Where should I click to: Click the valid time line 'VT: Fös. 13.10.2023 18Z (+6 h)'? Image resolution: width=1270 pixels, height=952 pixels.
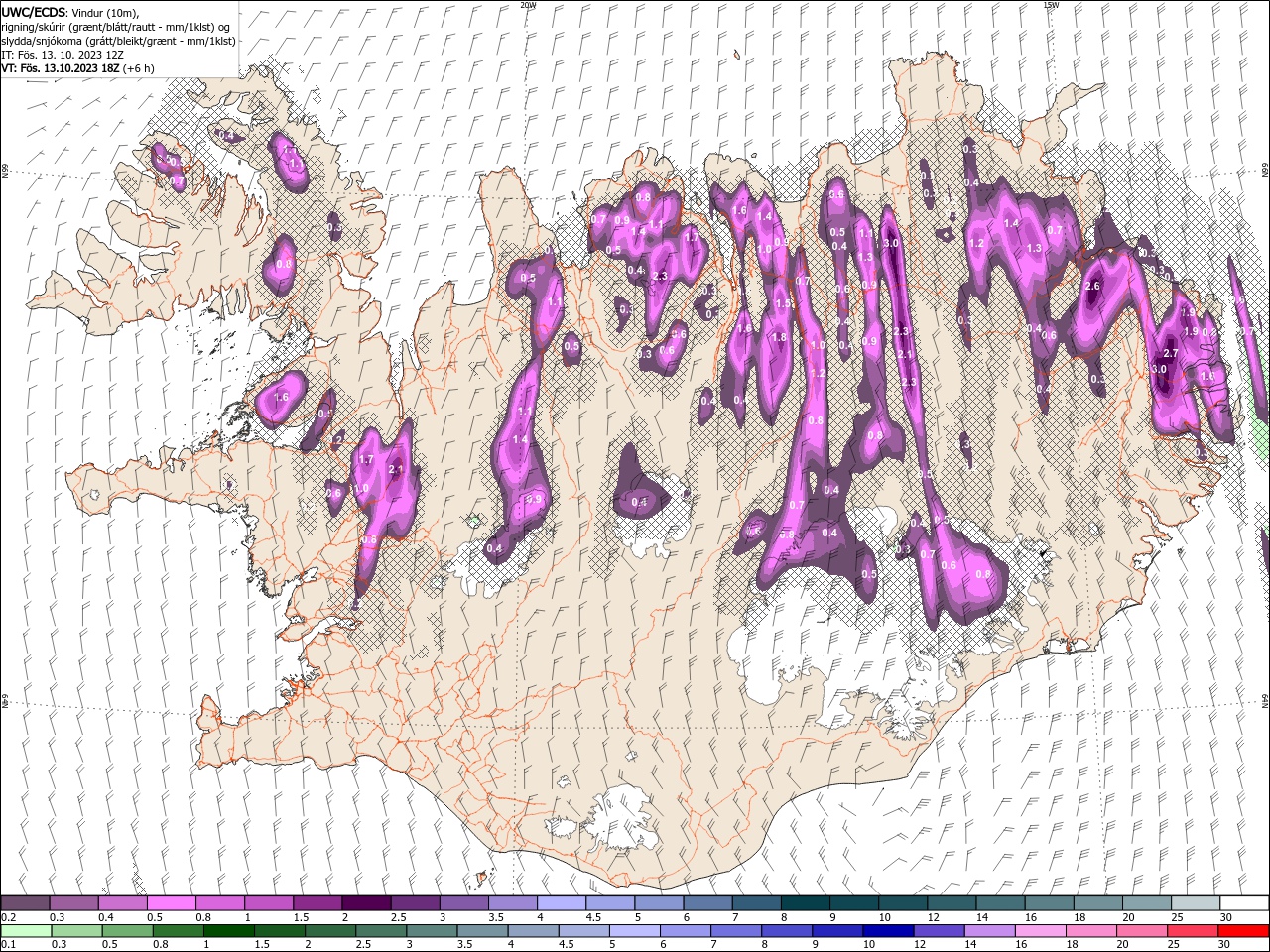(75, 68)
